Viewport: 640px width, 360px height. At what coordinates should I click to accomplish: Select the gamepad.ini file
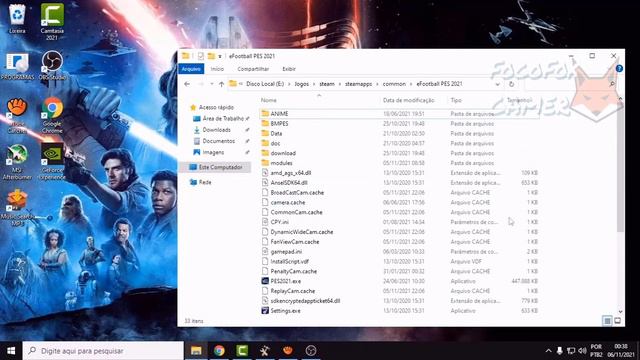pos(400,251)
